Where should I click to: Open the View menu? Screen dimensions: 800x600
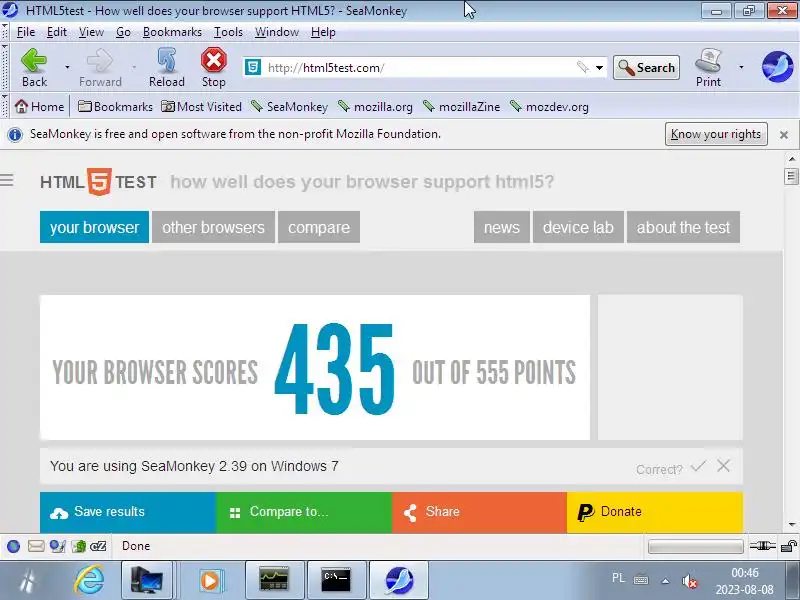click(91, 32)
